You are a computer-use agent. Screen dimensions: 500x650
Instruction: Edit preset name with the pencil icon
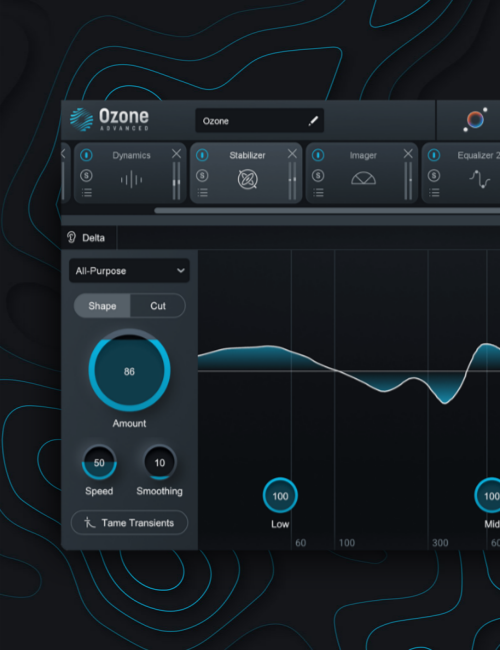tap(313, 121)
